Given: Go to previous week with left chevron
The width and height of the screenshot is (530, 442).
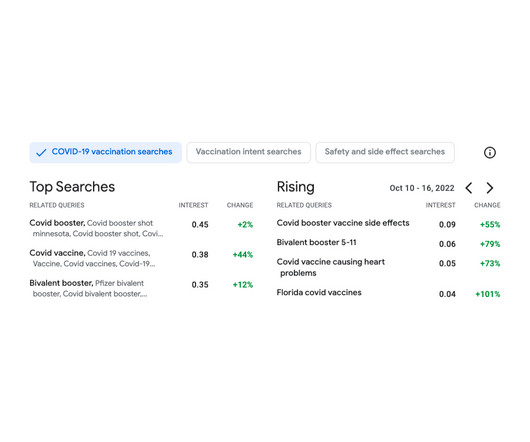Looking at the screenshot, I should (x=468, y=188).
